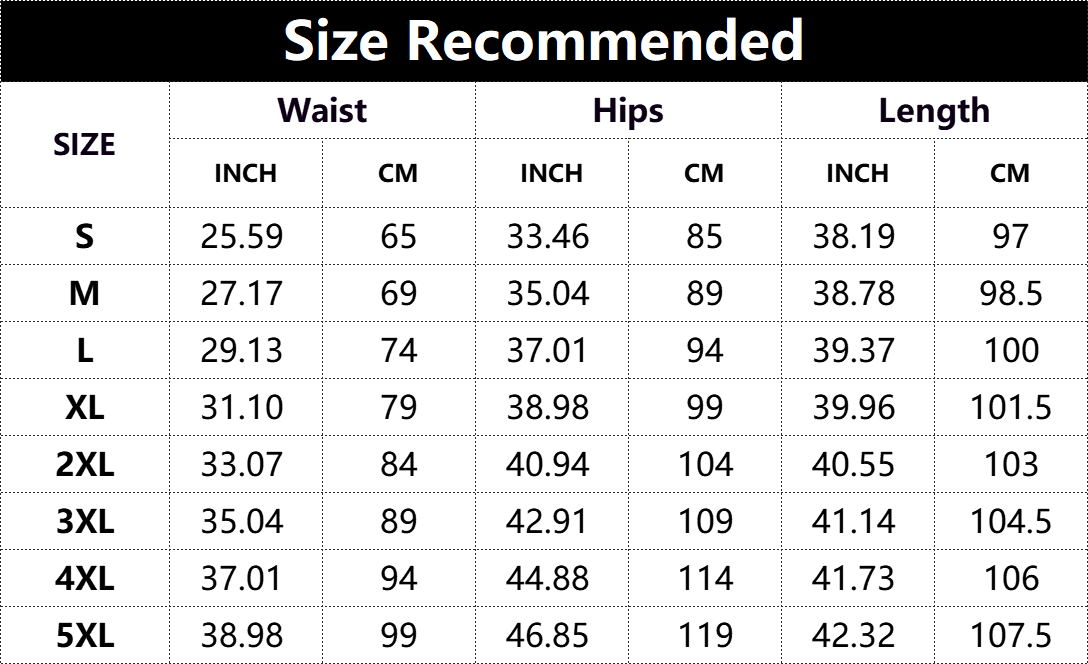Click the XL size row label
The height and width of the screenshot is (664, 1088).
84,408
